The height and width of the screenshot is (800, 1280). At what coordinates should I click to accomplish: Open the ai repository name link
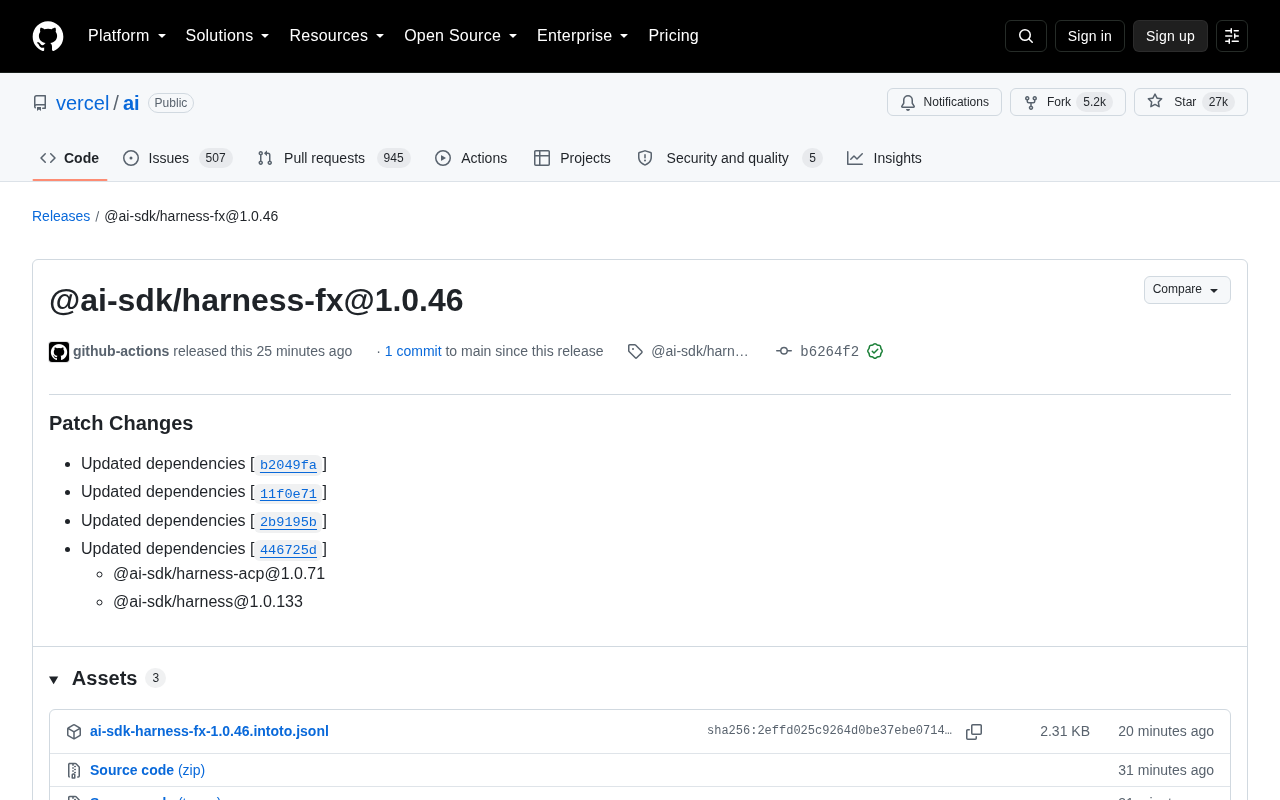pos(131,103)
